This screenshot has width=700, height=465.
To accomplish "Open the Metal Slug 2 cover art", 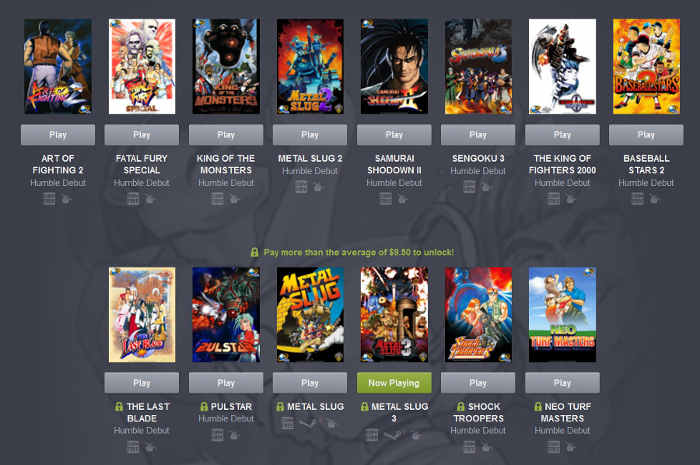I will (x=310, y=66).
